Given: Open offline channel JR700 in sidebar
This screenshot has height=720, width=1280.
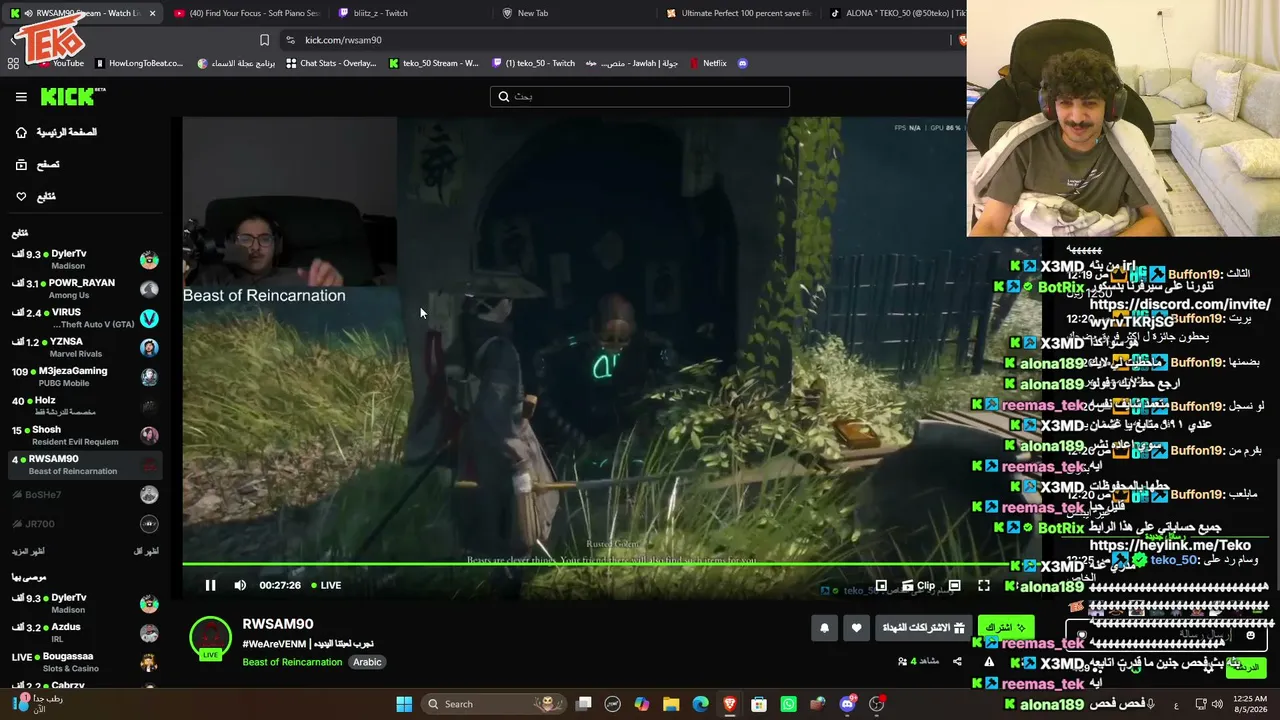Looking at the screenshot, I should click(86, 524).
